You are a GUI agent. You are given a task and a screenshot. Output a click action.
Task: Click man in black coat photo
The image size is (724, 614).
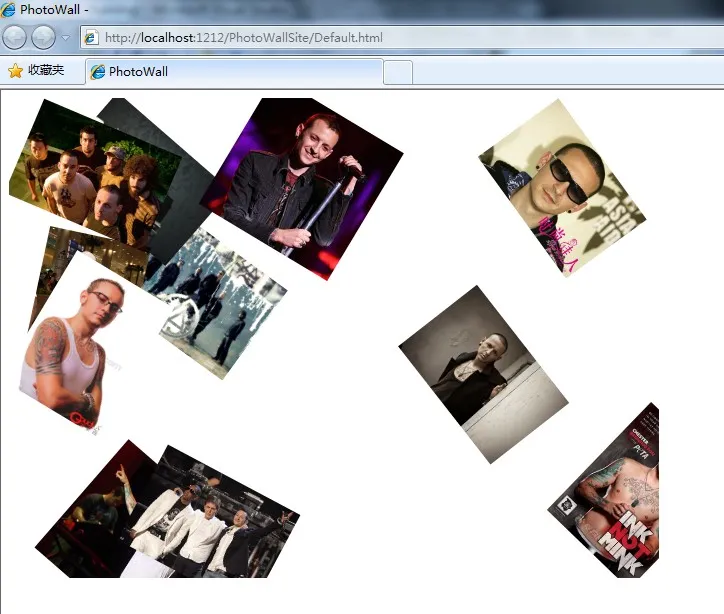tap(483, 374)
